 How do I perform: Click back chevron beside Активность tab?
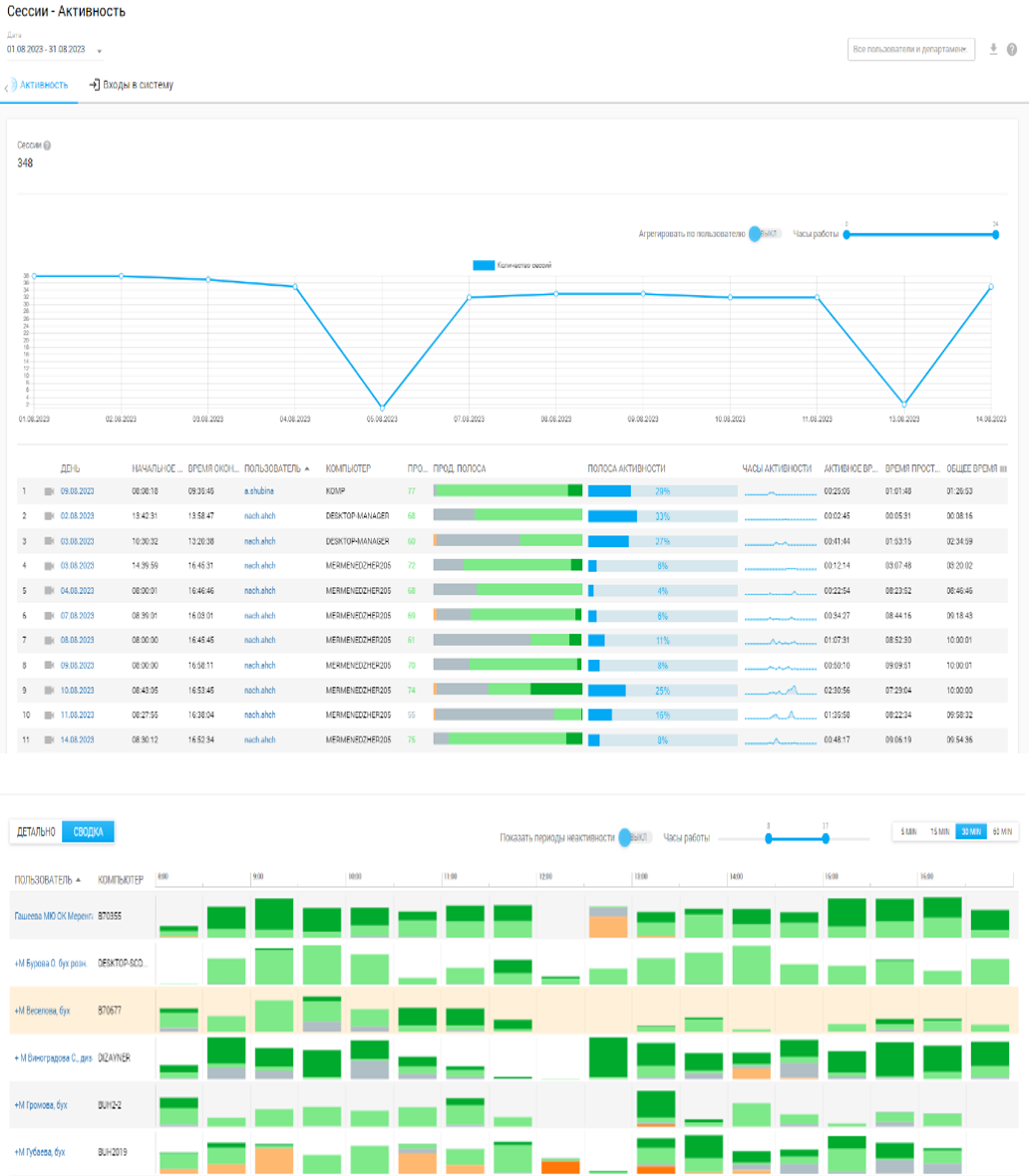[x=6, y=89]
